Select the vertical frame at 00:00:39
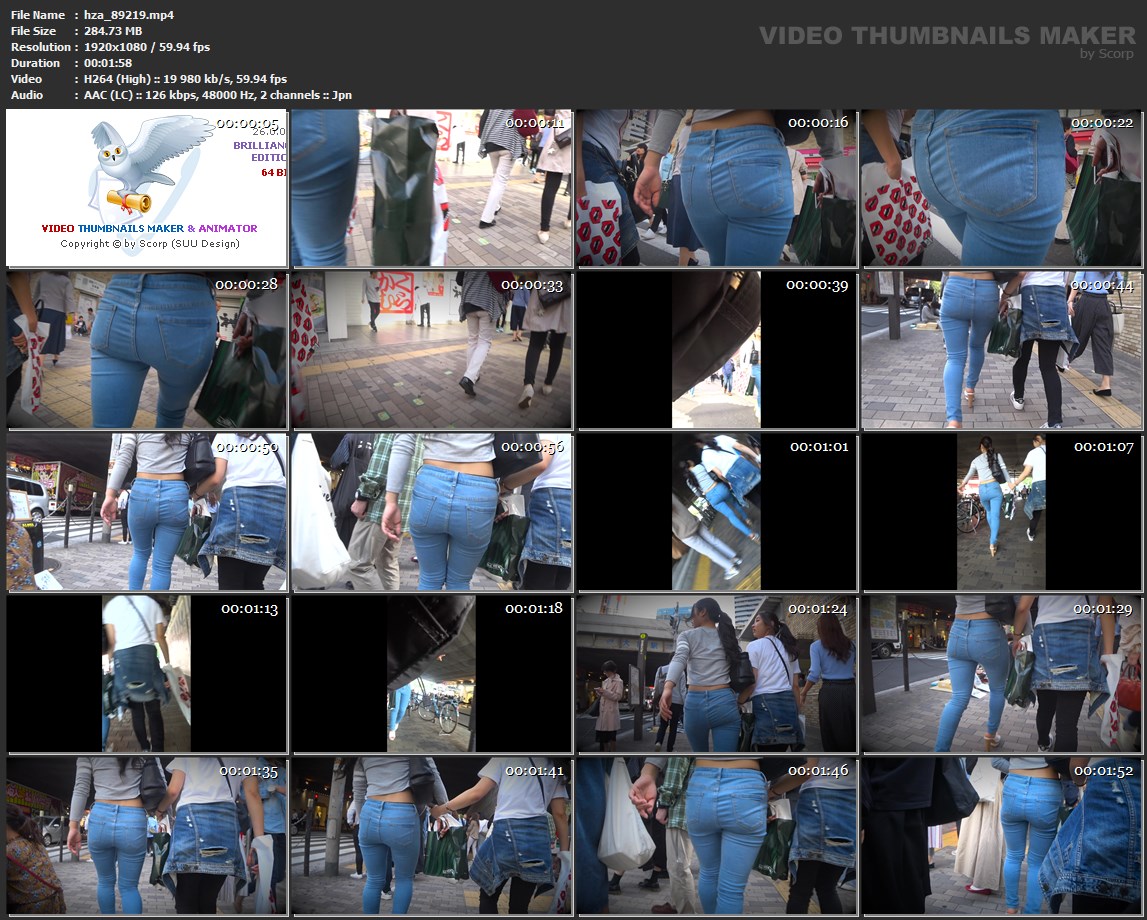 point(716,350)
